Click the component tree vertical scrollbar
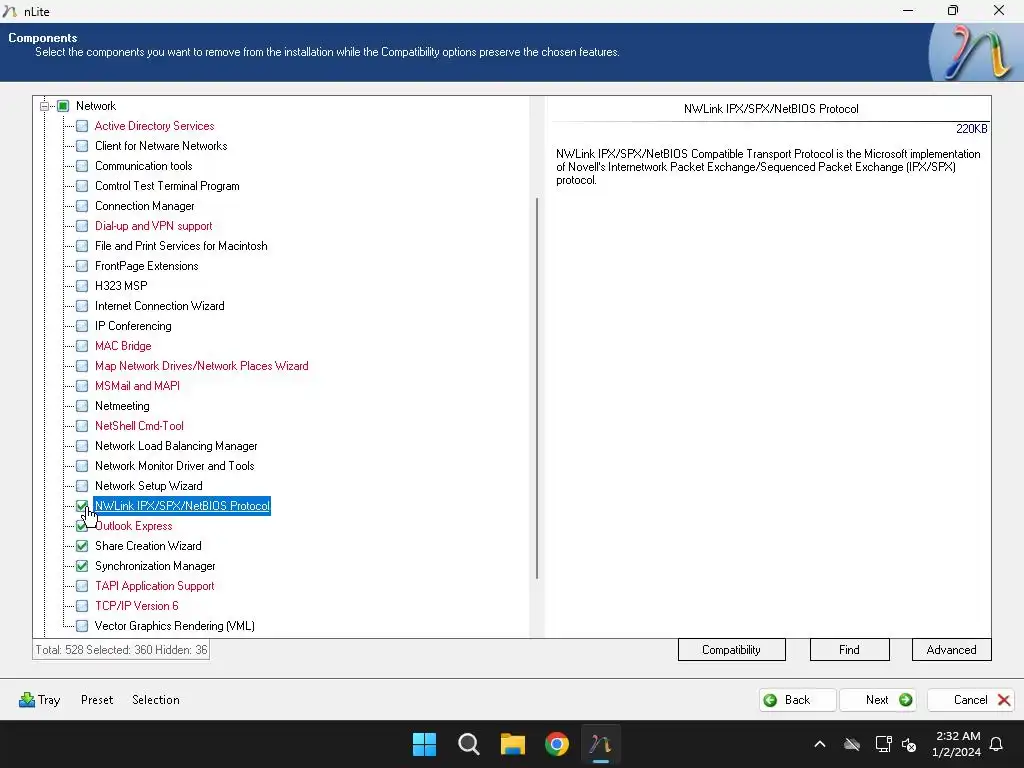The height and width of the screenshot is (768, 1024). pyautogui.click(x=537, y=388)
